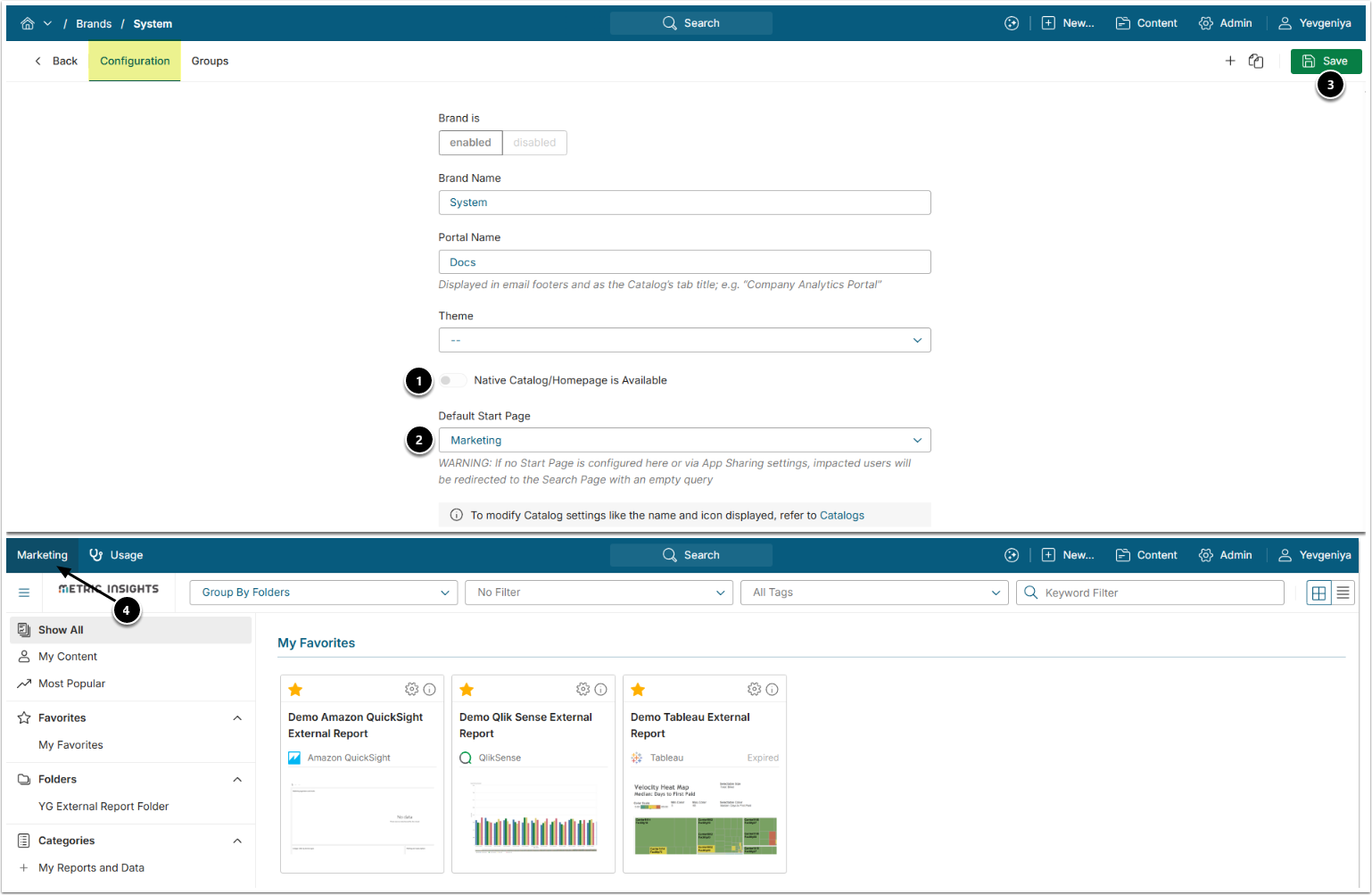
Task: Click the home icon in top breadcrumb
Action: (x=28, y=23)
